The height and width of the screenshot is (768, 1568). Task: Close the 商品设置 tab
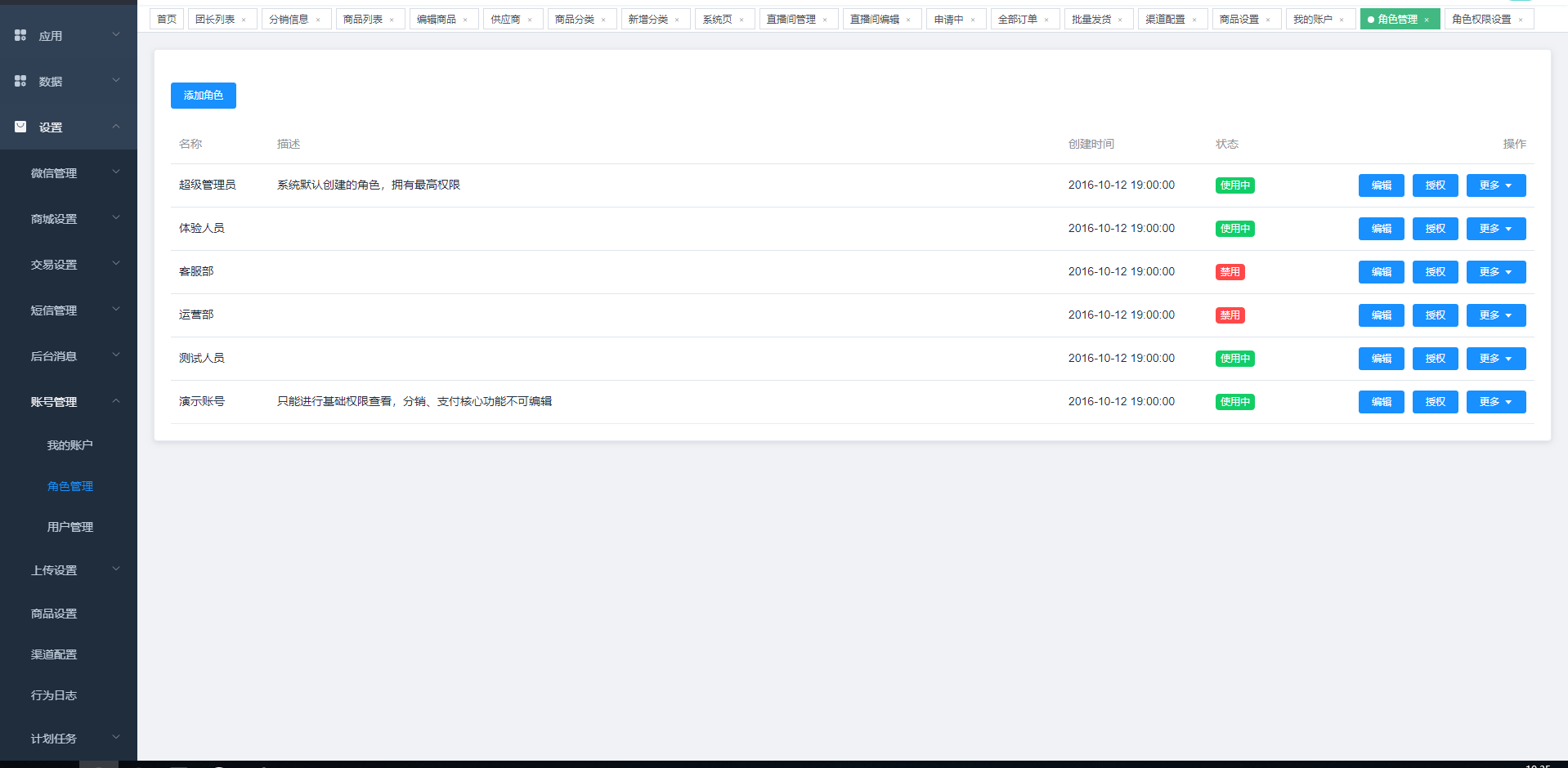[1268, 20]
